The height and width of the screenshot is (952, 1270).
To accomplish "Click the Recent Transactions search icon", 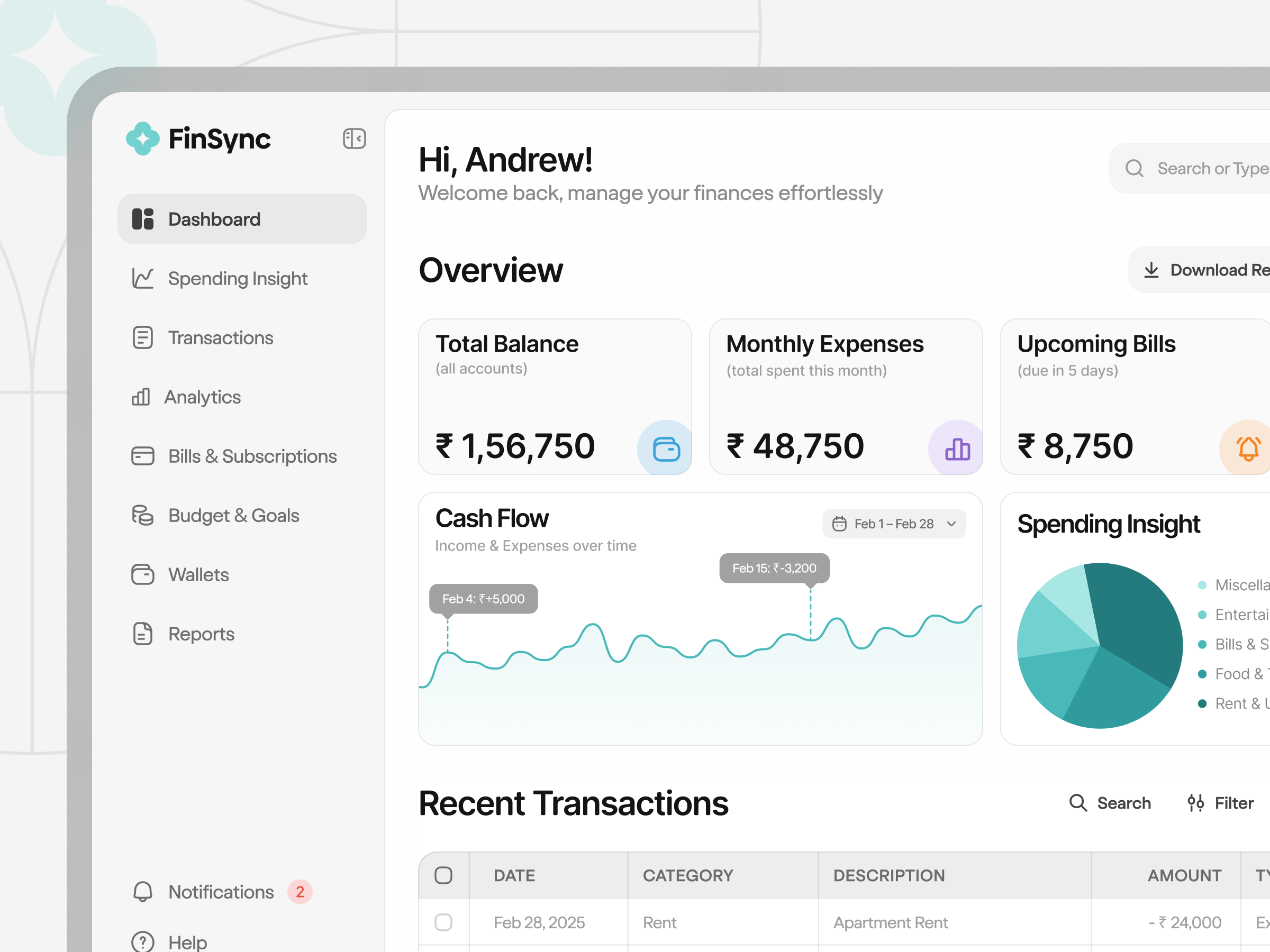I will point(1078,803).
